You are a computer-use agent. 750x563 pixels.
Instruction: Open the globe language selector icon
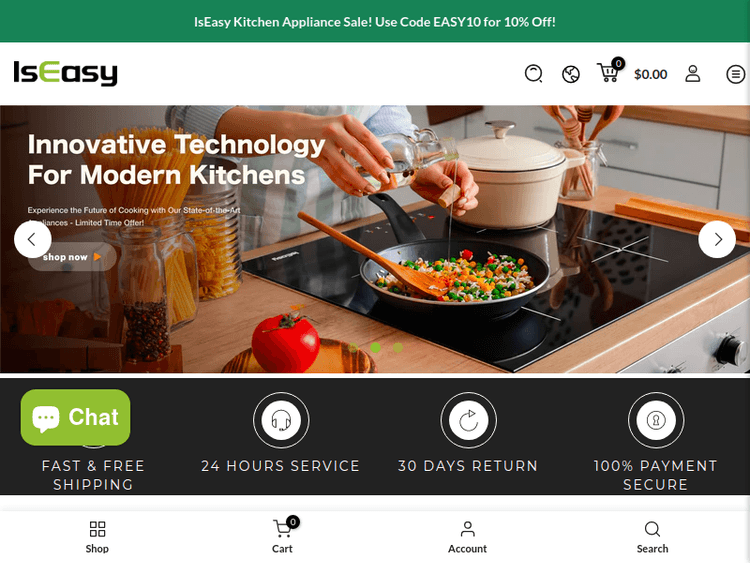pos(571,74)
